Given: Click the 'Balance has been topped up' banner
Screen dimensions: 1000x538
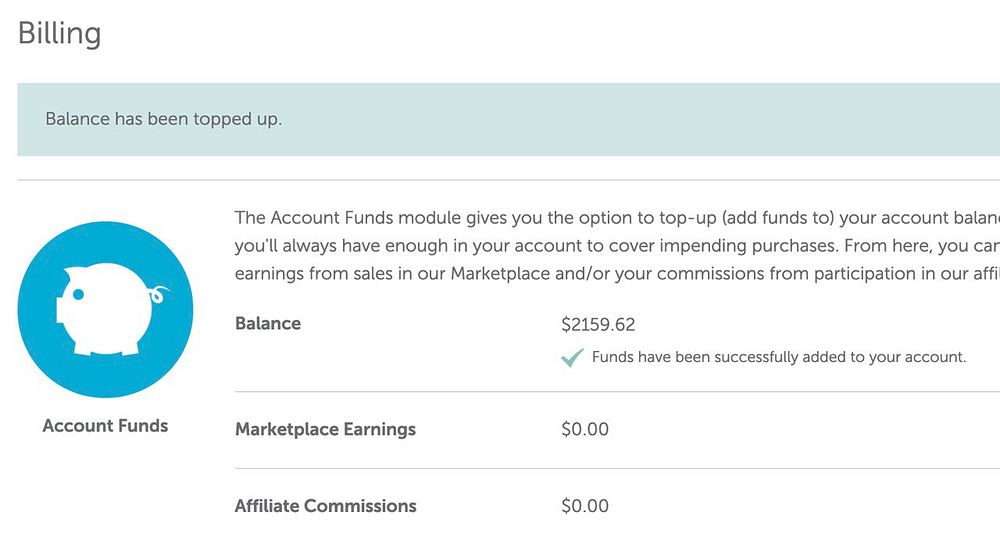Looking at the screenshot, I should pos(164,119).
